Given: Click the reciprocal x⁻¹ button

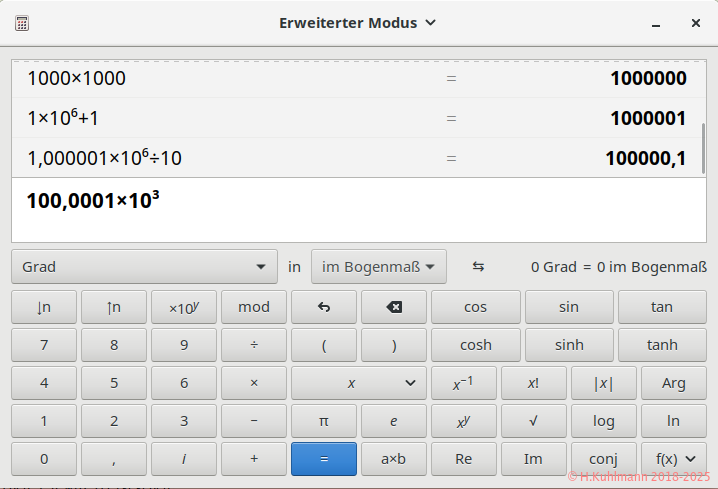Looking at the screenshot, I should [x=464, y=383].
